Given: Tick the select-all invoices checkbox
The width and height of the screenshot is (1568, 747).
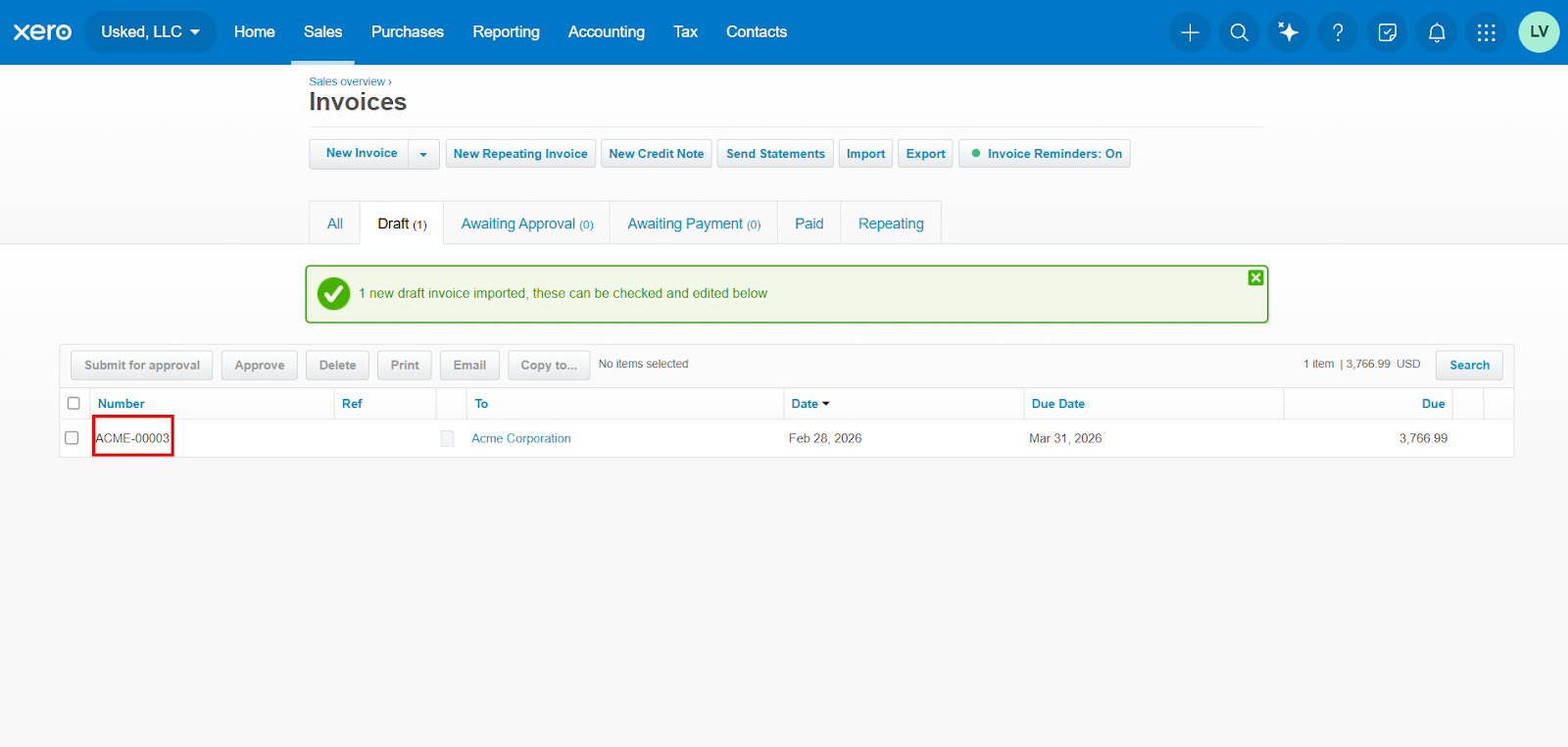Looking at the screenshot, I should pos(73,403).
